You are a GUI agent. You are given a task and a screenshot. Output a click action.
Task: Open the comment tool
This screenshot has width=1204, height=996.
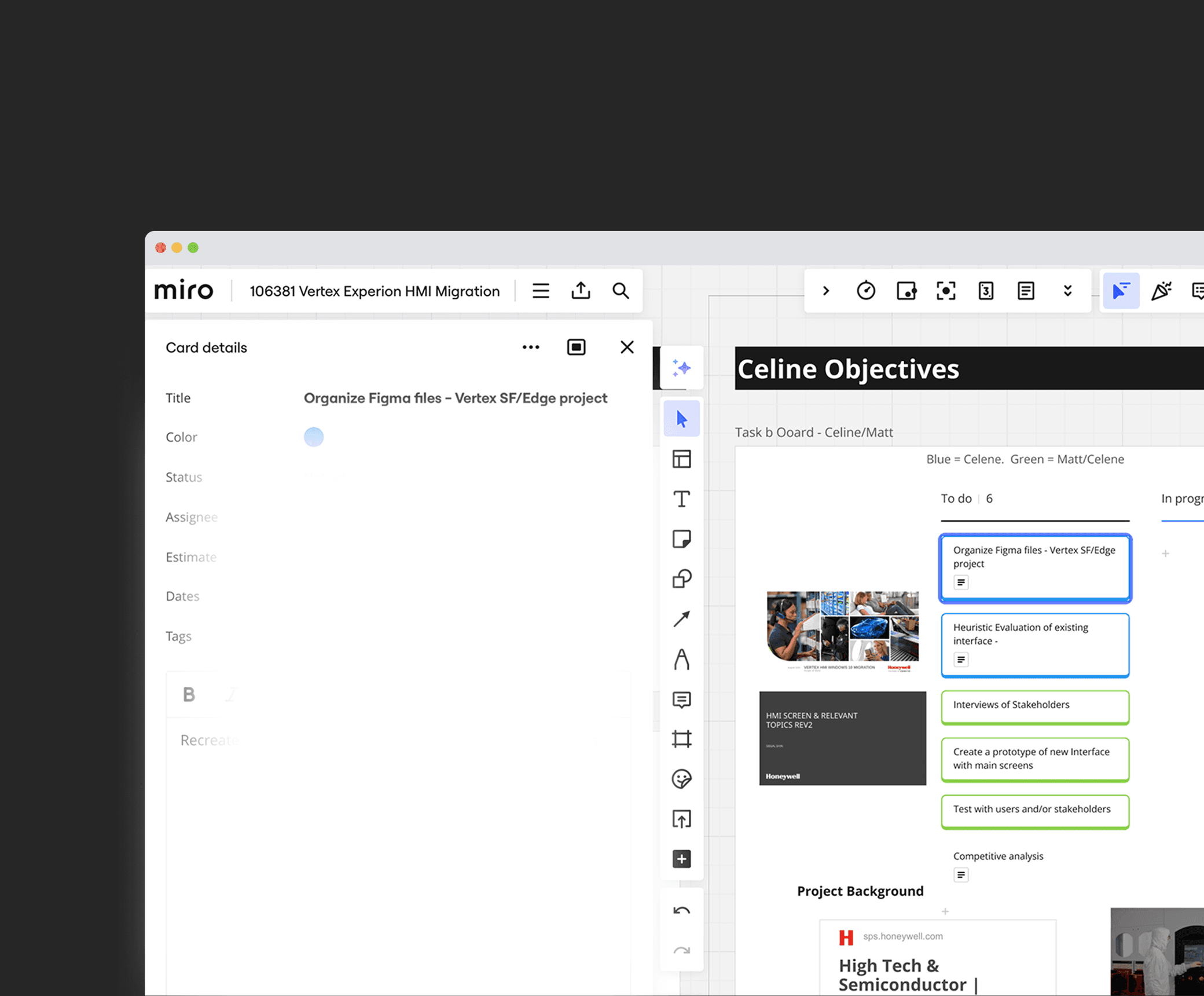point(681,700)
